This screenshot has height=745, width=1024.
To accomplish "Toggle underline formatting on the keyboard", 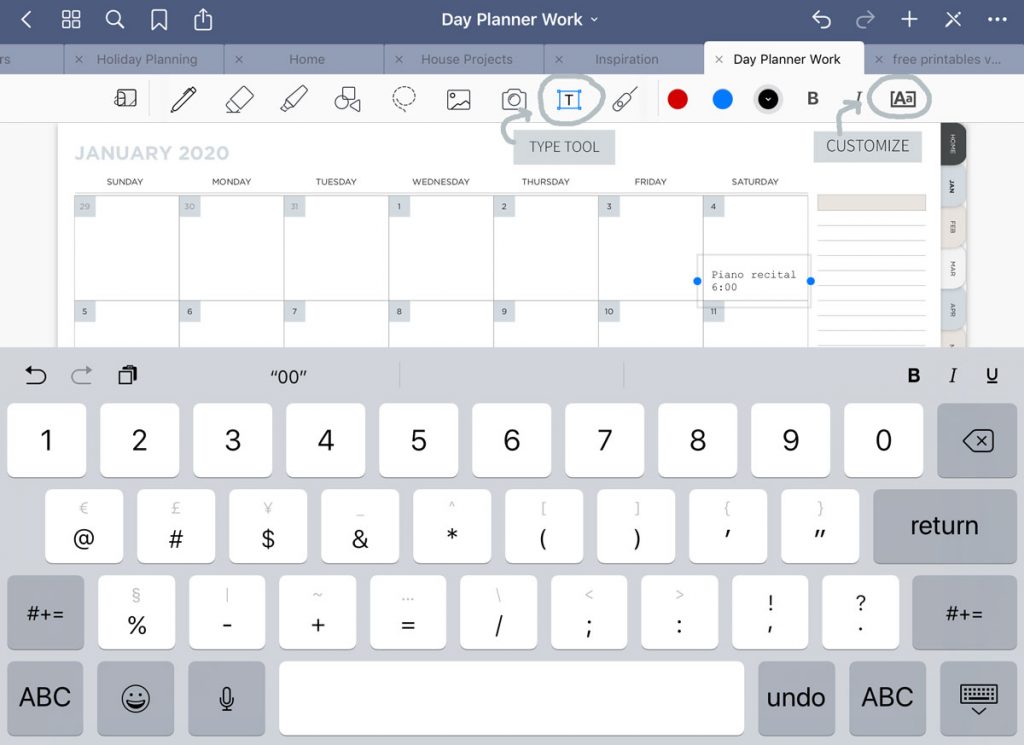I will coord(991,375).
